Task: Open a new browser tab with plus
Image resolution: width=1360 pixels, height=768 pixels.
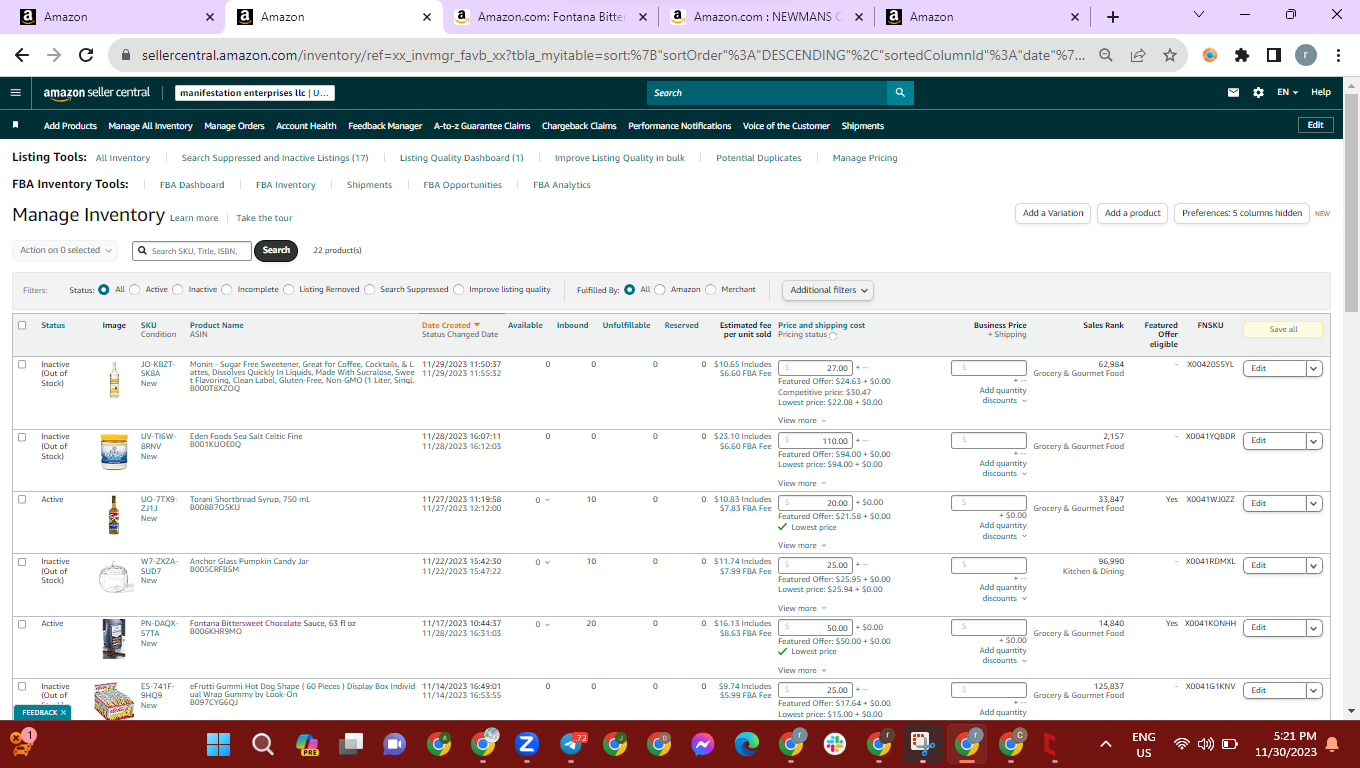Action: tap(1113, 17)
